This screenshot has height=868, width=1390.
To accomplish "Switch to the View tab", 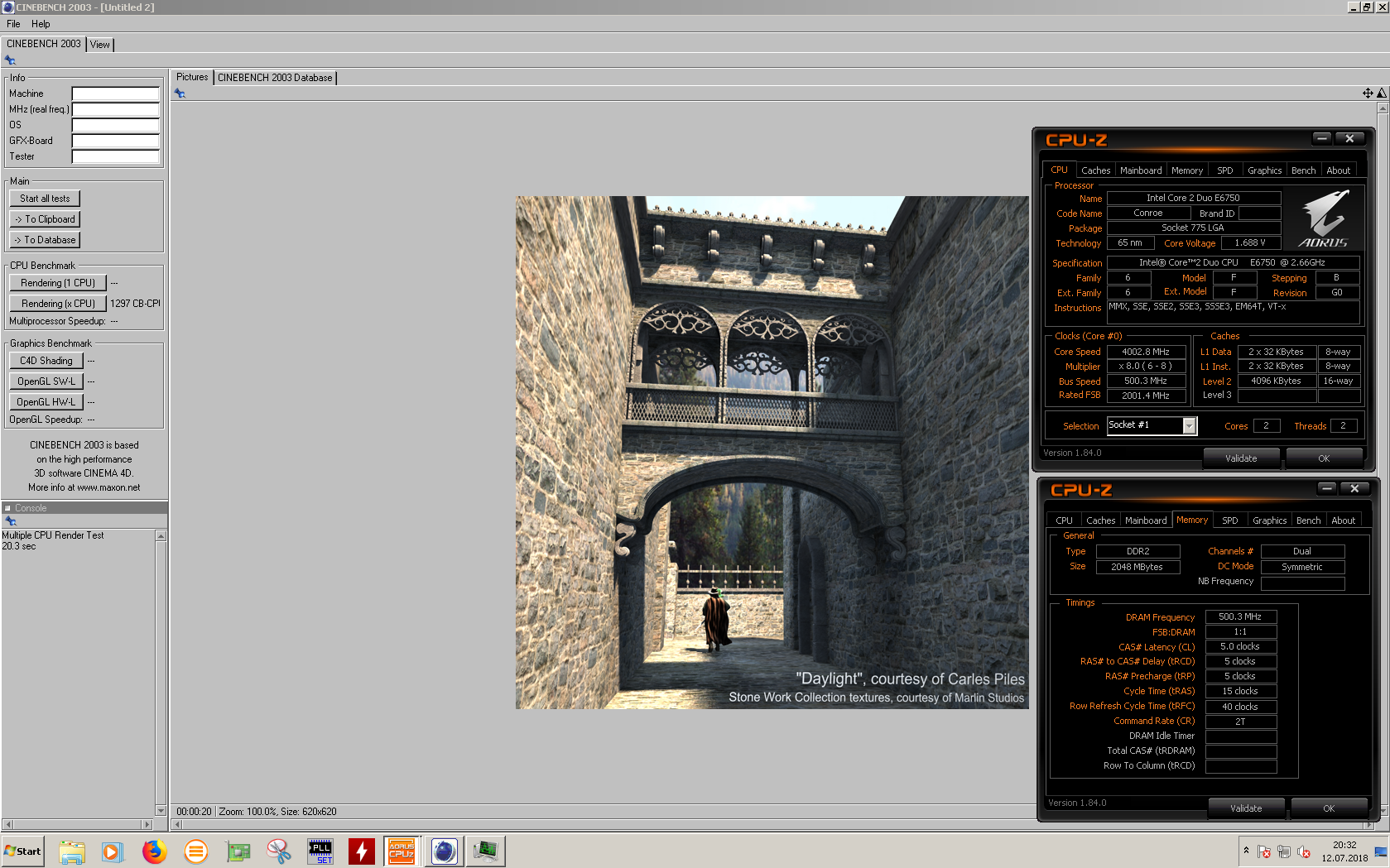I will [x=100, y=45].
